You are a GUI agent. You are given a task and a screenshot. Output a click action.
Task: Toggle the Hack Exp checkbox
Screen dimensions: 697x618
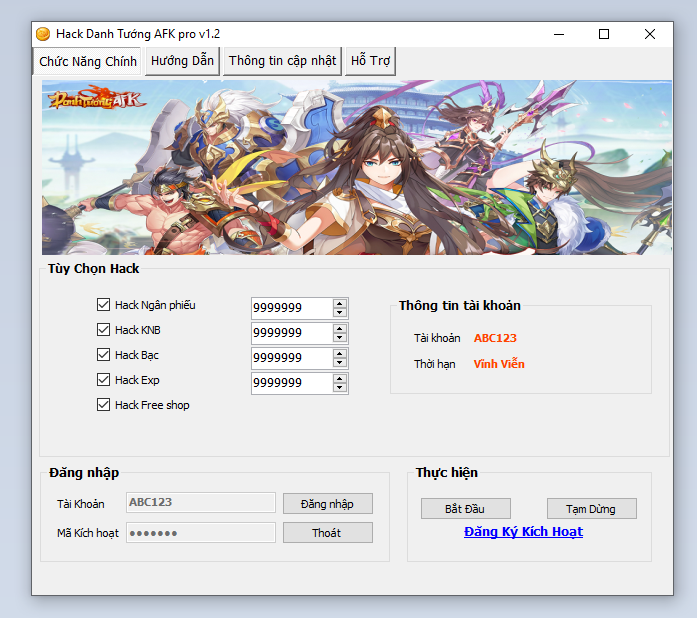coord(103,380)
